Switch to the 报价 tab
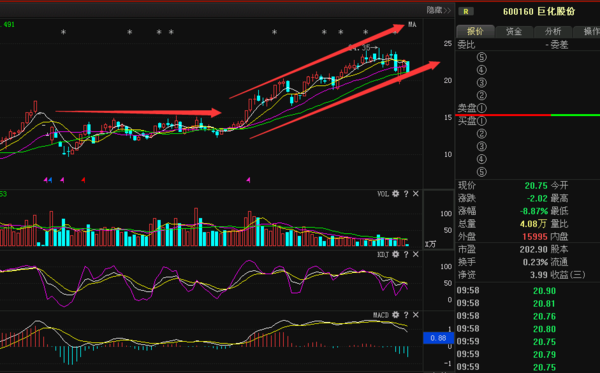The width and height of the screenshot is (600, 373). coord(475,31)
